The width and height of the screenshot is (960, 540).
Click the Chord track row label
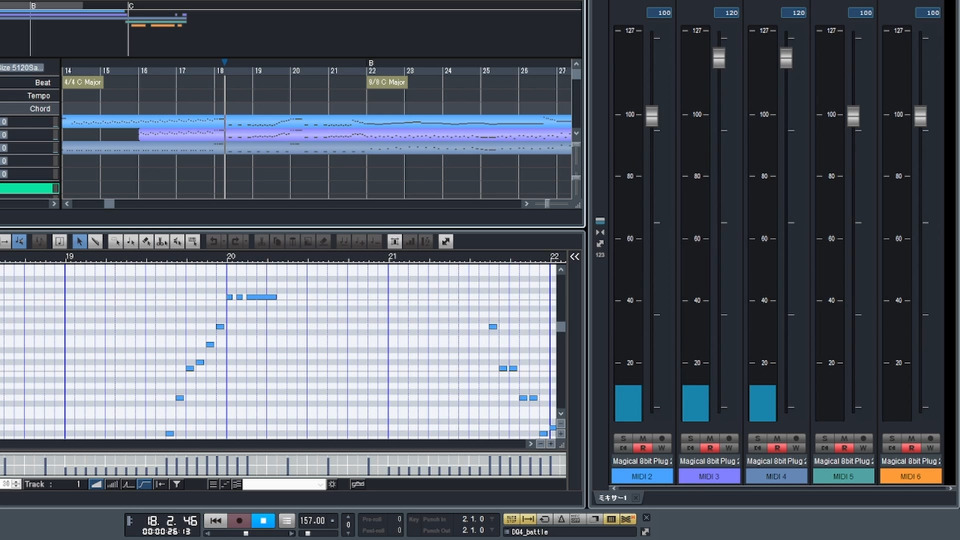(40, 109)
